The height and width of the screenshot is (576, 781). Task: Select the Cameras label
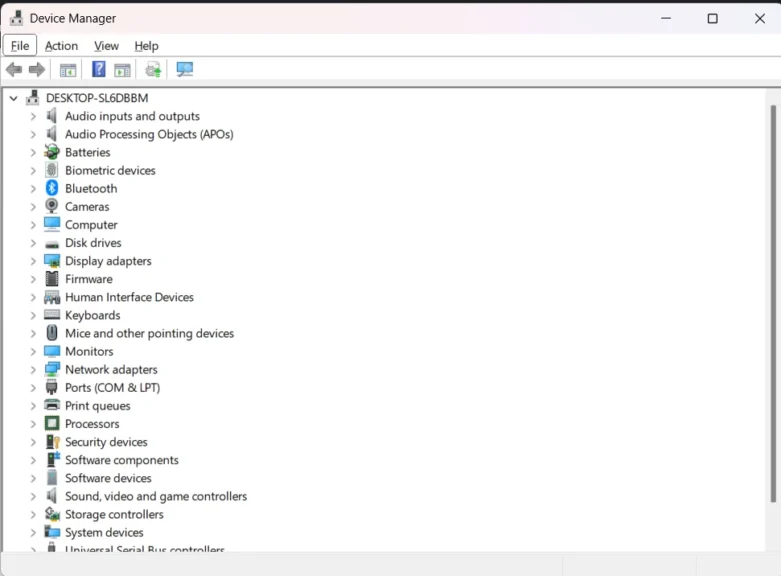point(87,207)
